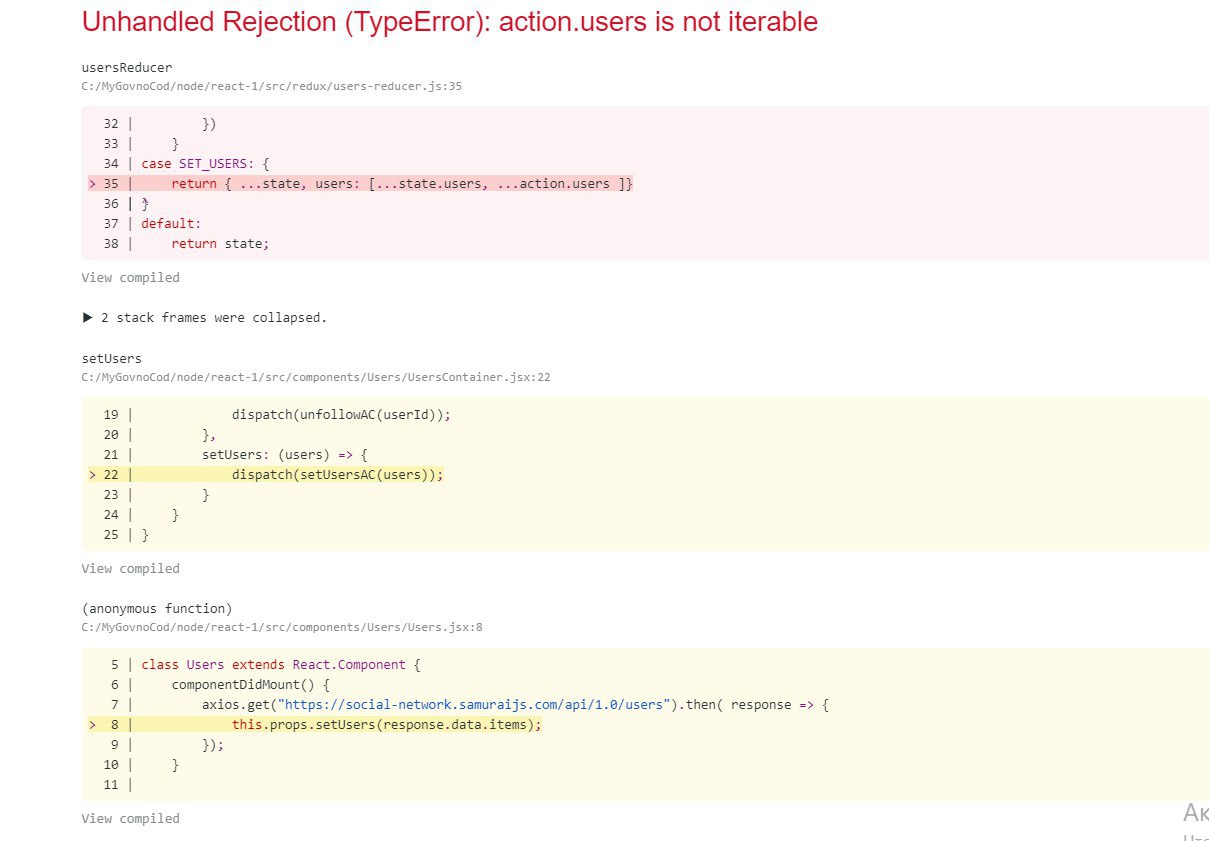Click the samuraijs API URL string in the code
Screen dimensions: 1209x841
pyautogui.click(x=475, y=705)
